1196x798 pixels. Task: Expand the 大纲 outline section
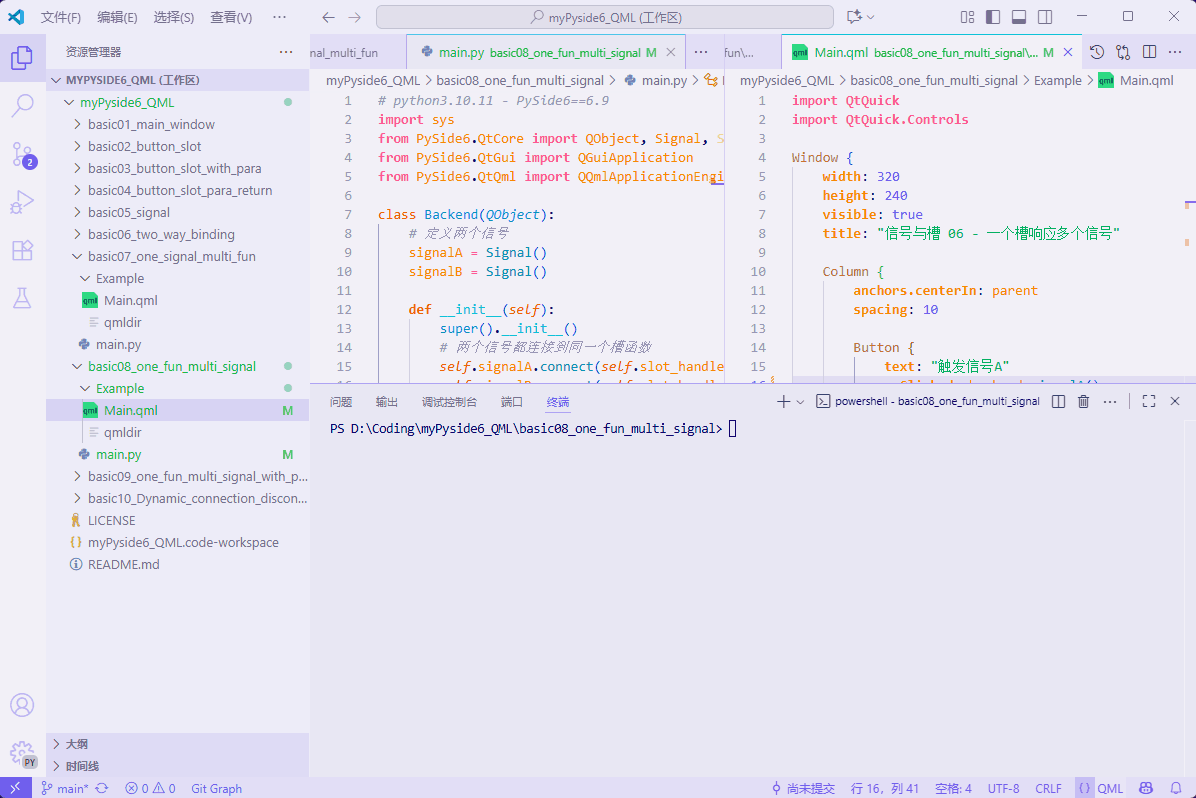pyautogui.click(x=177, y=744)
